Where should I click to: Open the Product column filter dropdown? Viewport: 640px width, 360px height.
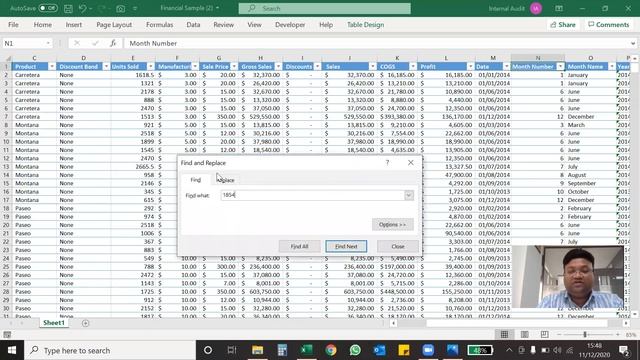52,67
